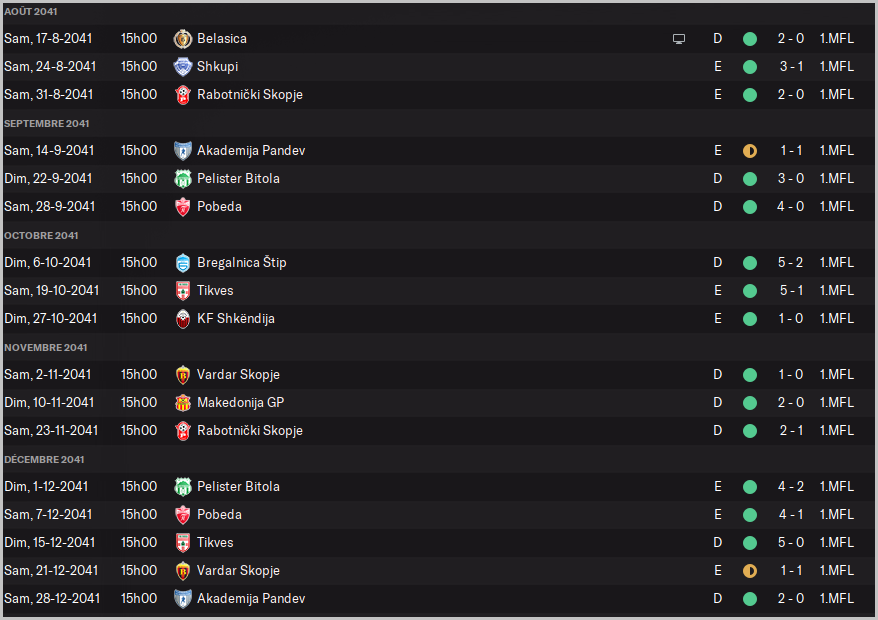The width and height of the screenshot is (878, 620).
Task: Click the Pobeda badge on 28-9-2041 fixture
Action: tap(182, 207)
